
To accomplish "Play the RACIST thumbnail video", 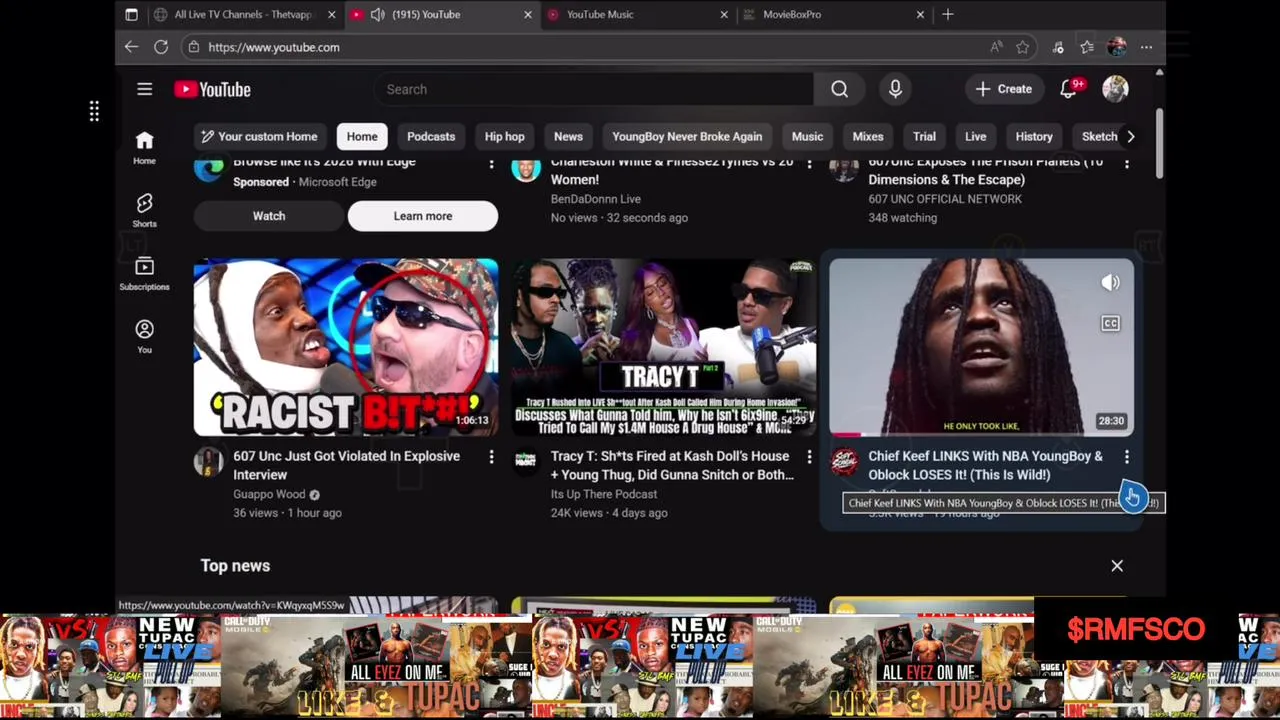I will click(x=346, y=347).
